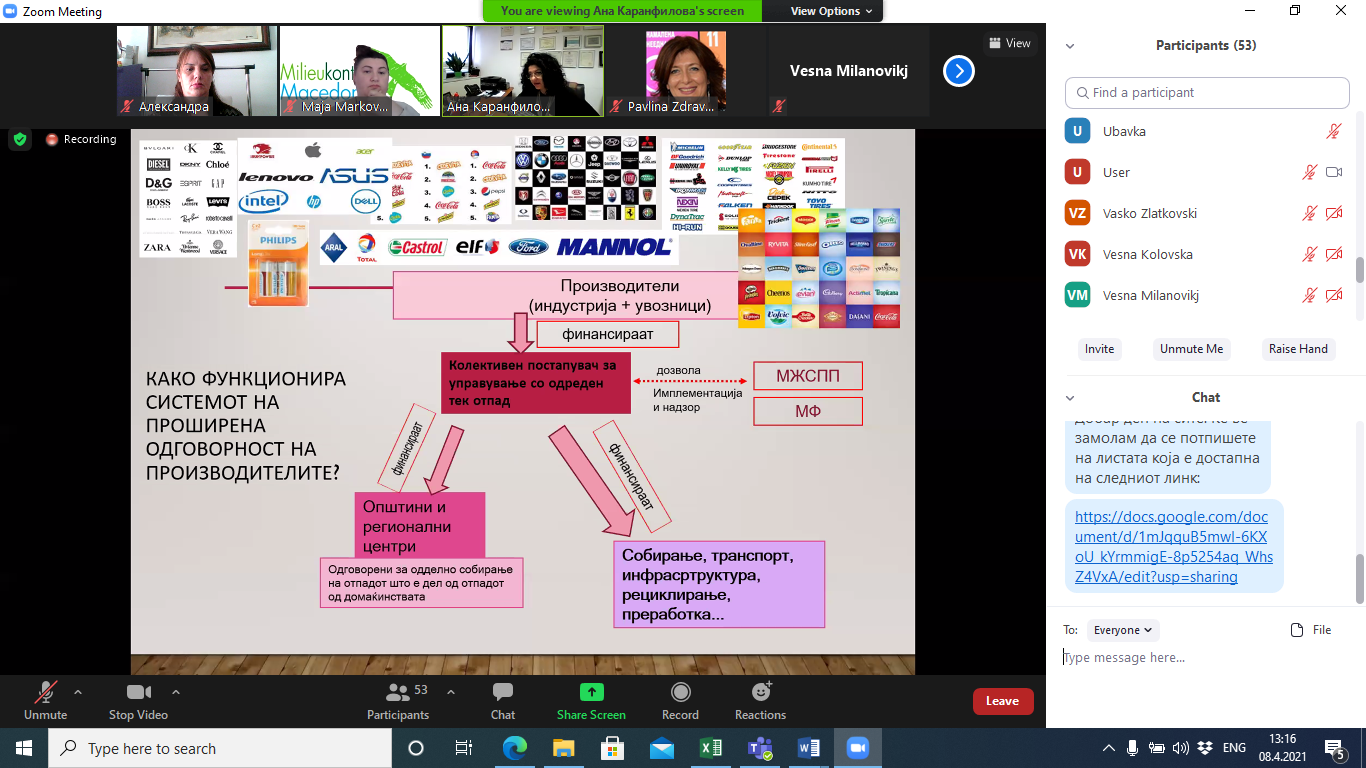Image resolution: width=1366 pixels, height=768 pixels.
Task: Start Record in the meeting toolbar
Action: [680, 700]
